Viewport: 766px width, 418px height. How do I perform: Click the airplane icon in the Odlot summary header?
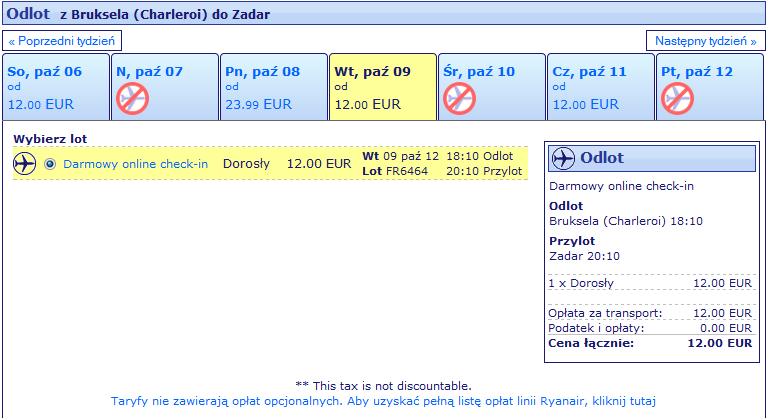563,158
